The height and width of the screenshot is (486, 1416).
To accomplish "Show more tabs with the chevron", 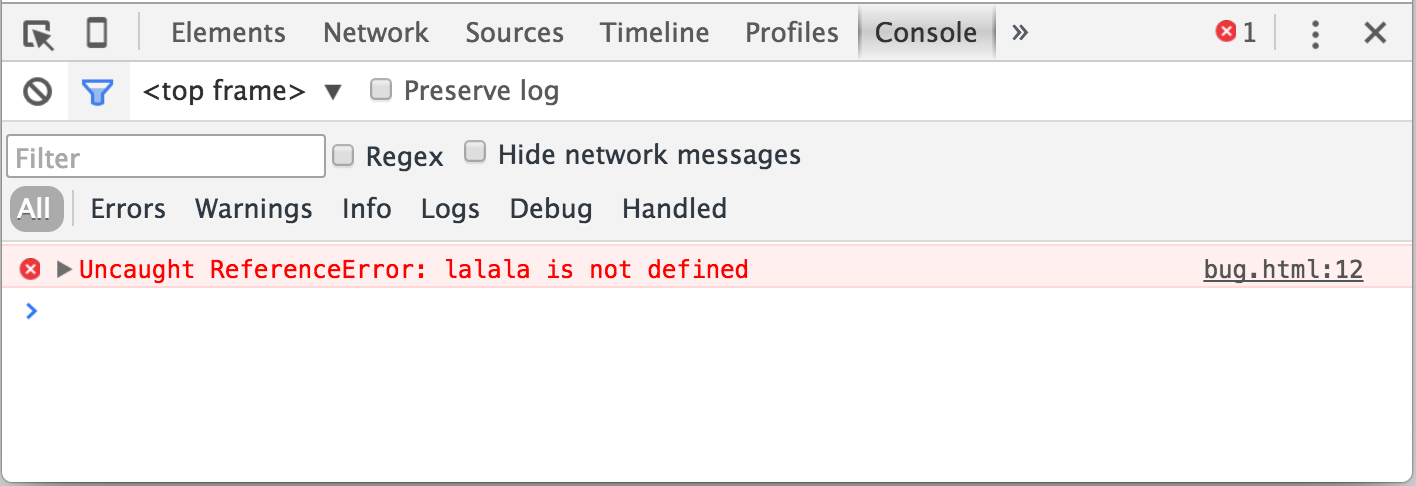I will [x=1020, y=33].
